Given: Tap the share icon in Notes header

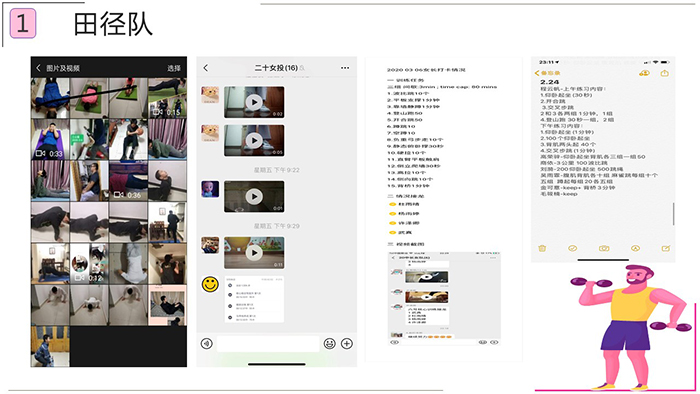Looking at the screenshot, I should point(664,73).
